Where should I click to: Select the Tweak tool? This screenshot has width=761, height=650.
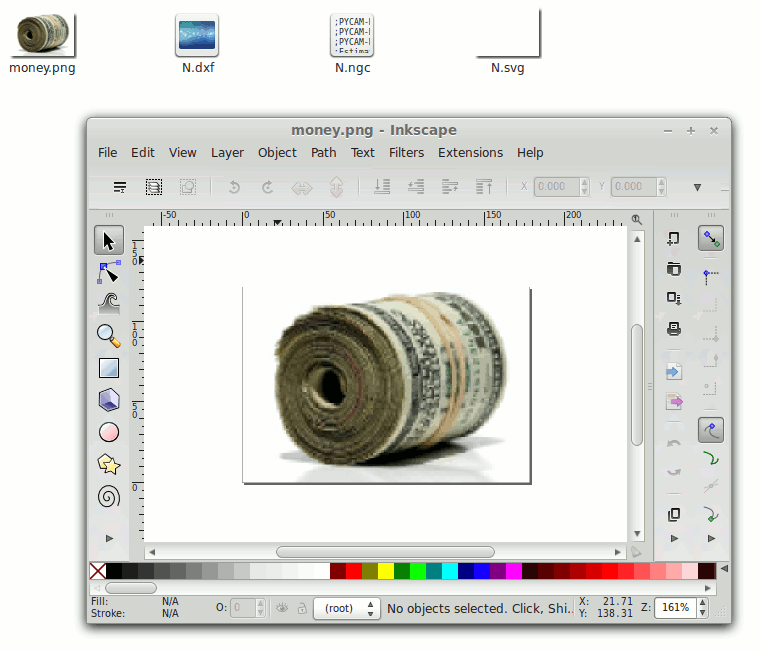pyautogui.click(x=109, y=304)
